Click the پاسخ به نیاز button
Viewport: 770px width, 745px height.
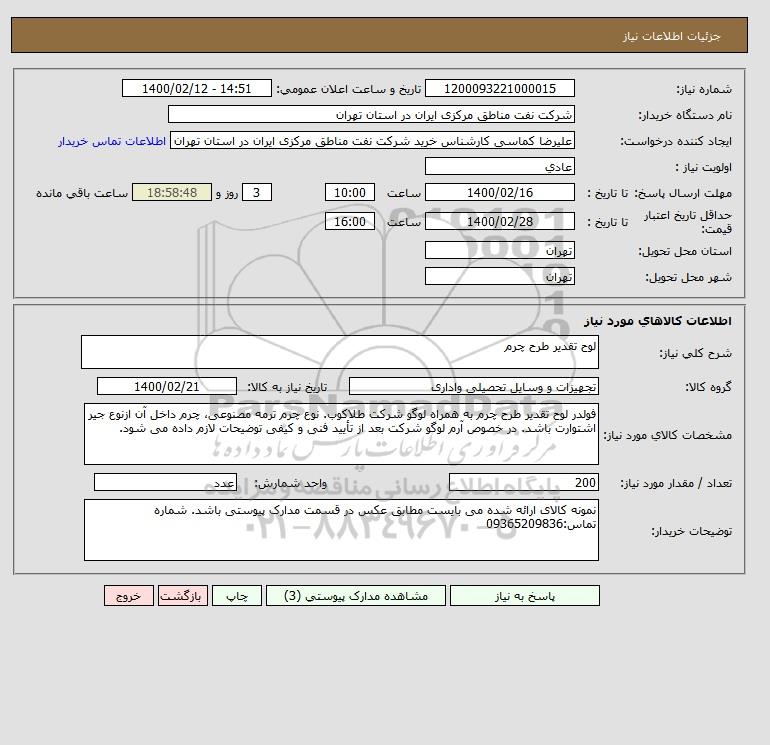click(x=524, y=596)
